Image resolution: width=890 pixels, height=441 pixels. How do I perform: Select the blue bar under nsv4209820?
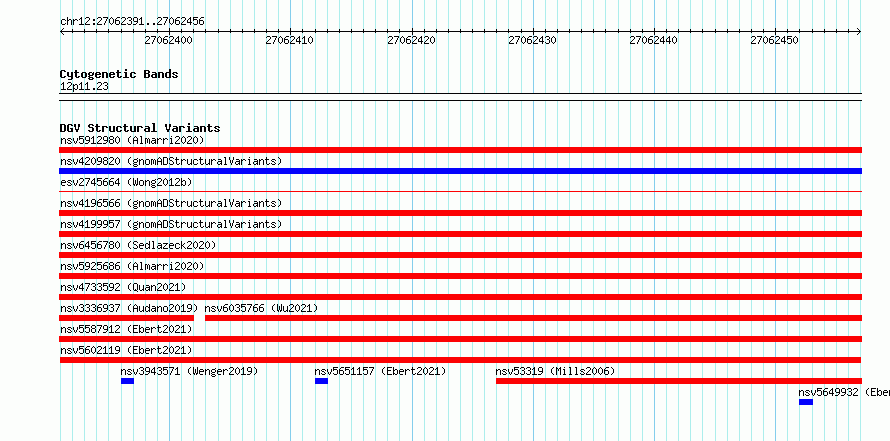coord(460,171)
